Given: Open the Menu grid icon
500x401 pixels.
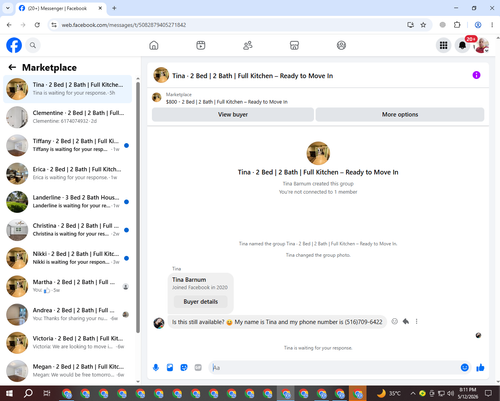Looking at the screenshot, I should click(x=443, y=45).
